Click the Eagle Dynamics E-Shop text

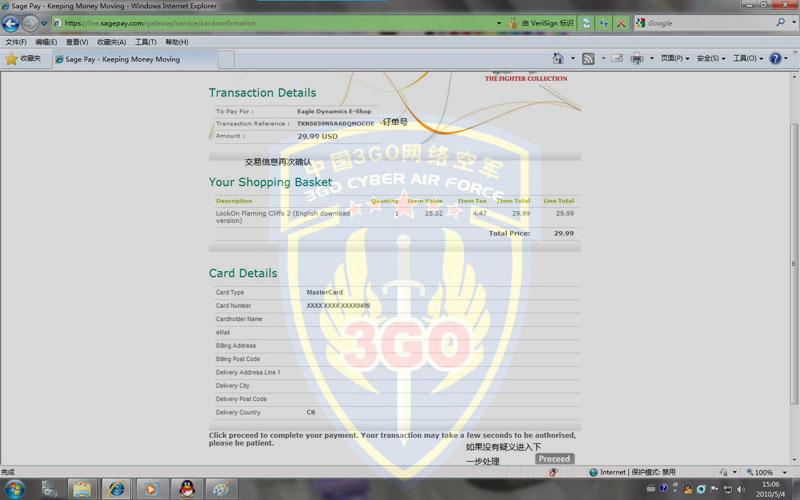[334, 111]
